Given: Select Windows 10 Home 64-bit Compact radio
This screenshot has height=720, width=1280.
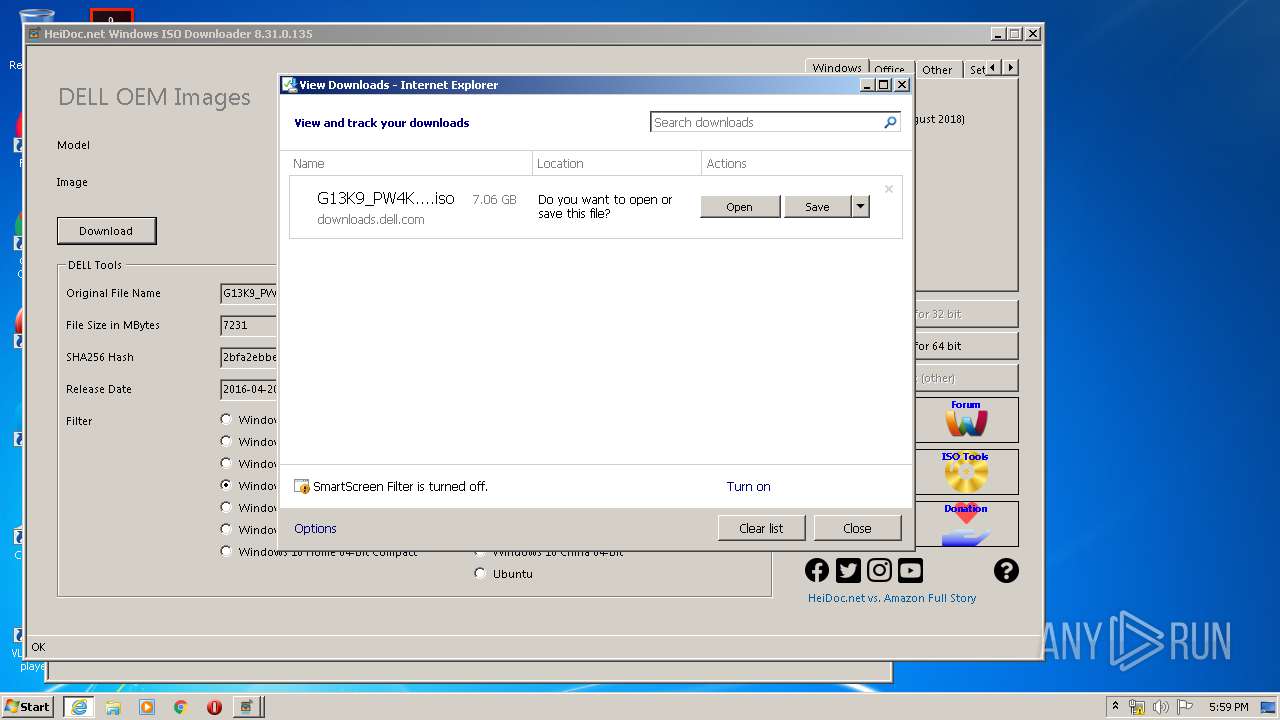Looking at the screenshot, I should click(x=226, y=551).
